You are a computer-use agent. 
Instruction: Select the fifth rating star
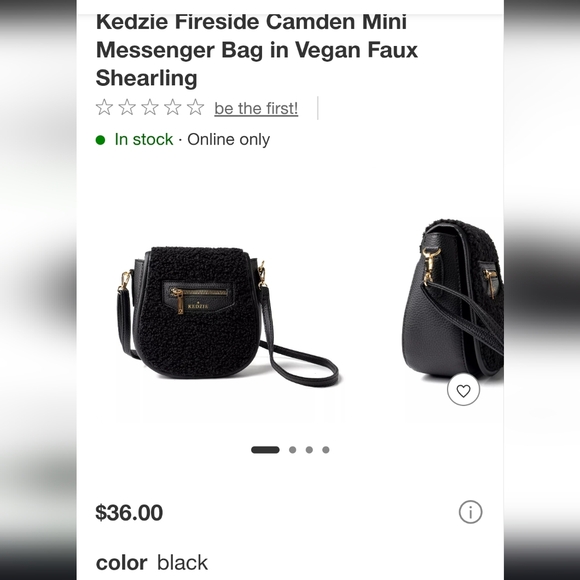click(196, 107)
